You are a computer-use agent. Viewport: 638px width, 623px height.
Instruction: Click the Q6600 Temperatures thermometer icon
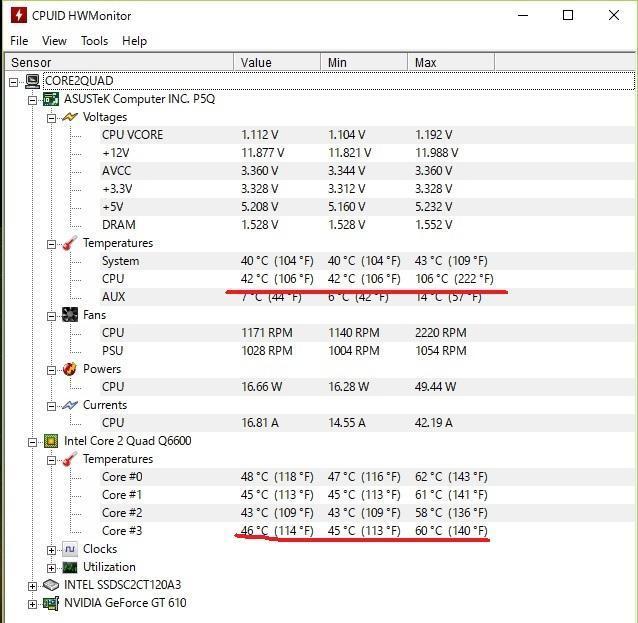tap(70, 459)
